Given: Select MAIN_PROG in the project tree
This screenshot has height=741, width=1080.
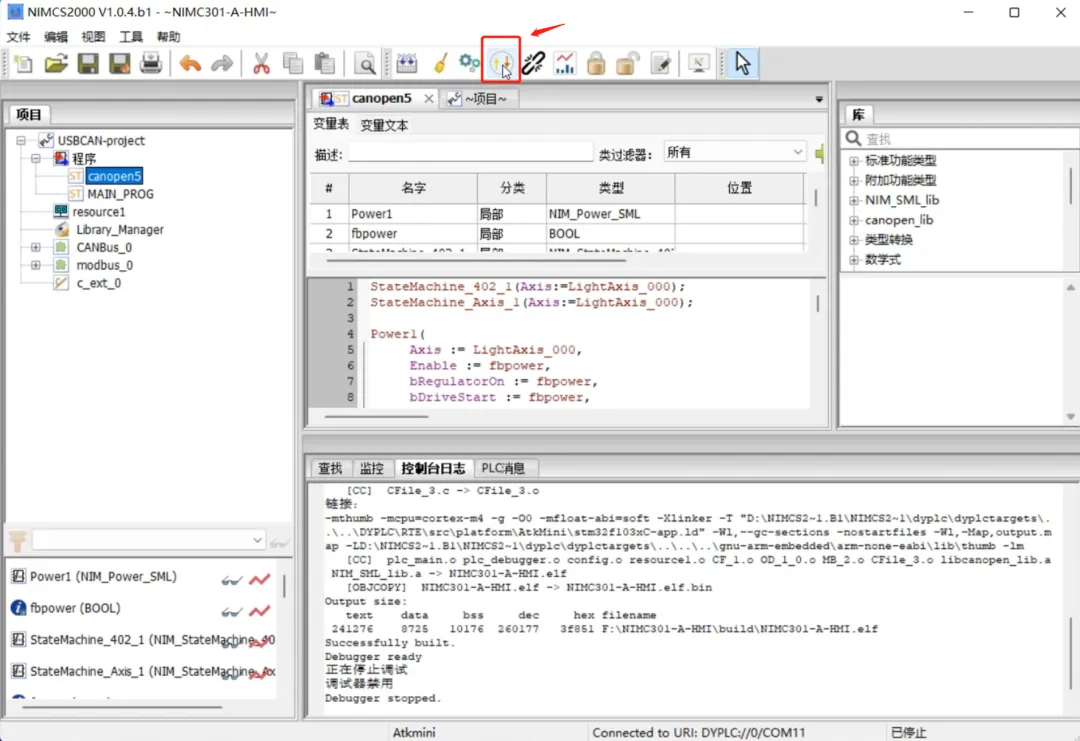Looking at the screenshot, I should point(120,194).
